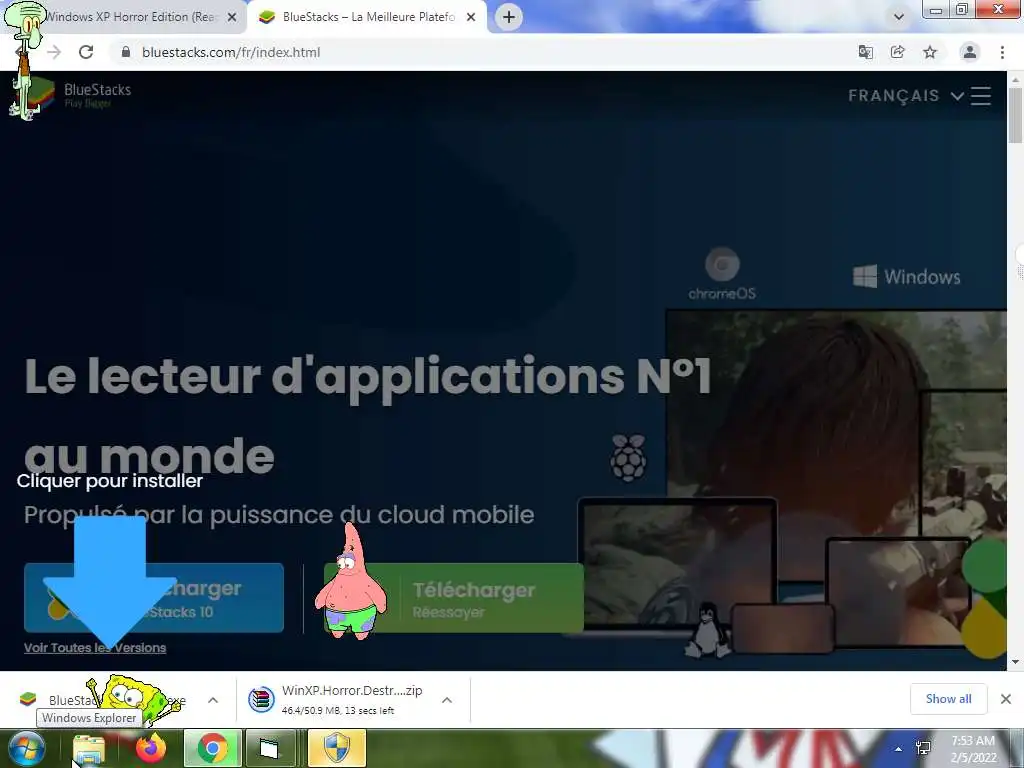Open the tab search chevron
1024x768 pixels.
pos(899,17)
